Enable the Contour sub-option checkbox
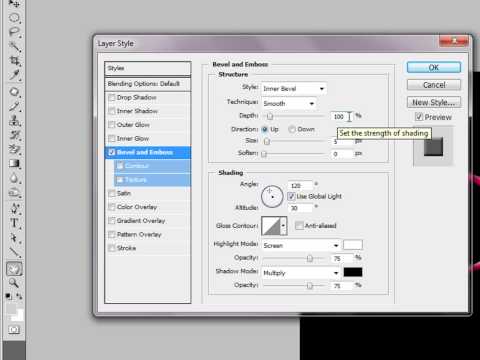 click(120, 166)
